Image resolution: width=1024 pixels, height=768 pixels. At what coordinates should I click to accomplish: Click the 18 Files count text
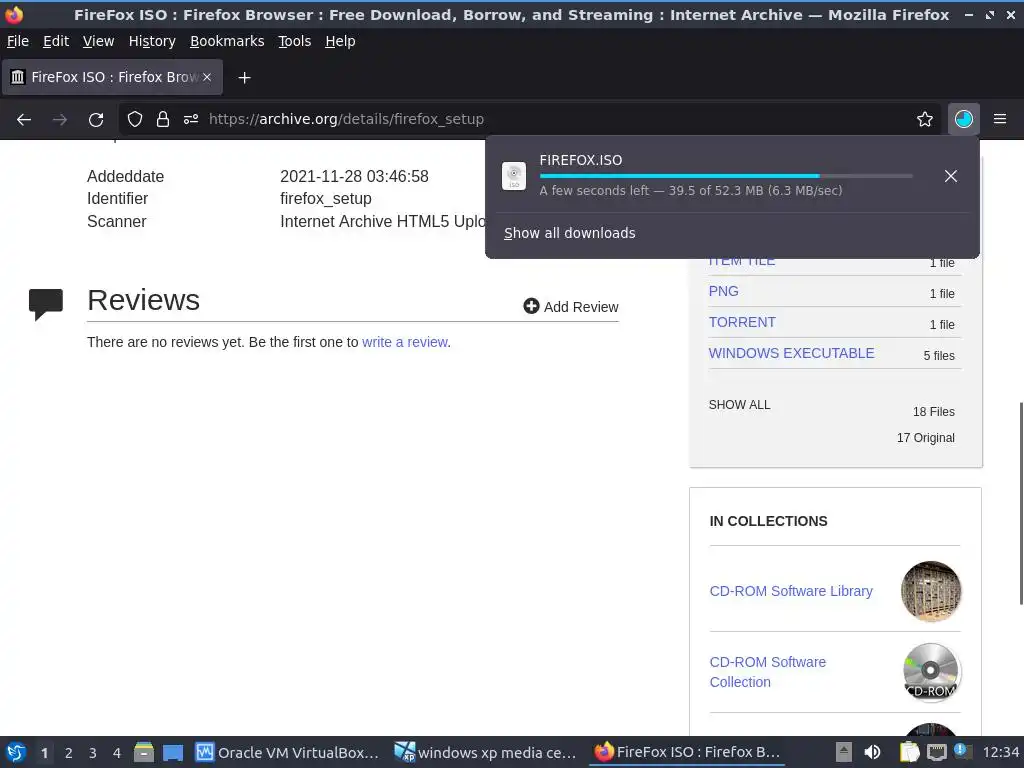(934, 412)
